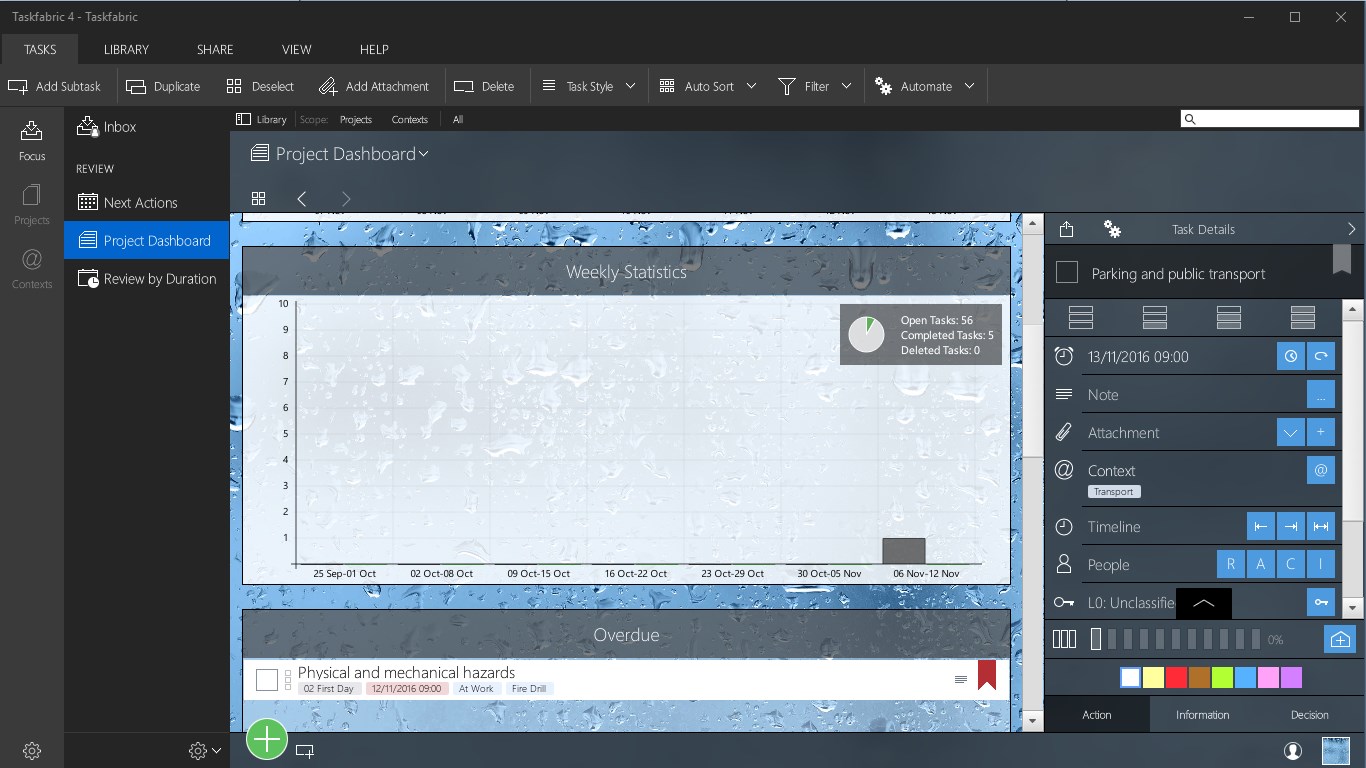Click the @ icon to assign a context
Screen dimensions: 1366x768
[1321, 470]
